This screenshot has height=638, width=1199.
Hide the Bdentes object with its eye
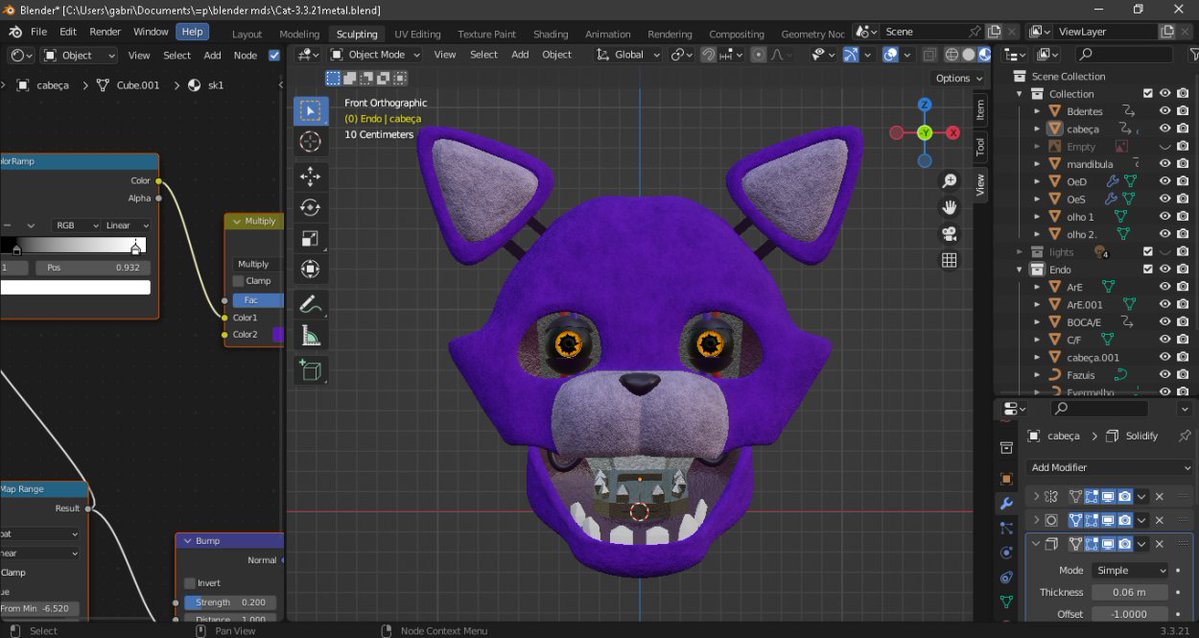tap(1165, 111)
